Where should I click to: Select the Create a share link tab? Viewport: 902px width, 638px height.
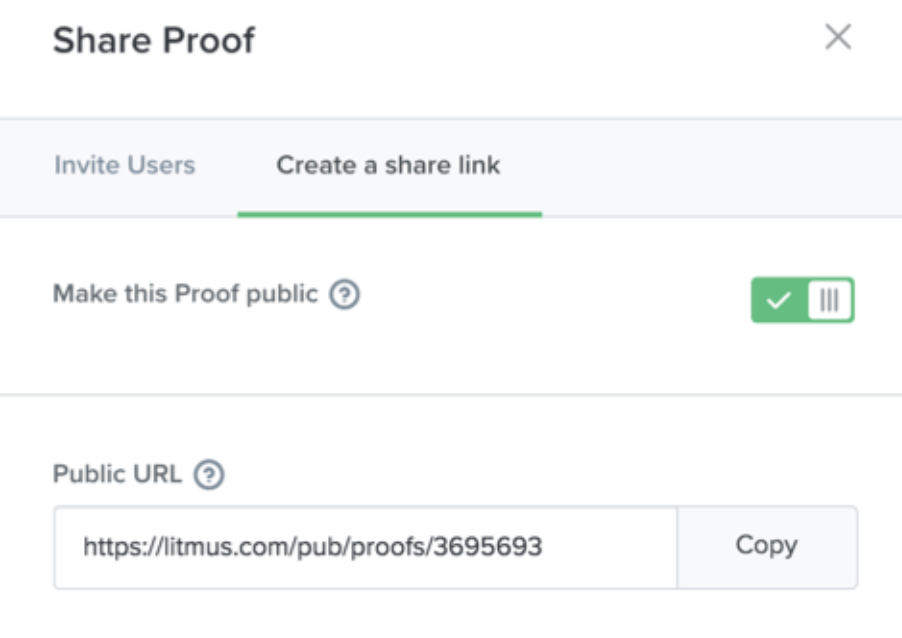tap(388, 165)
